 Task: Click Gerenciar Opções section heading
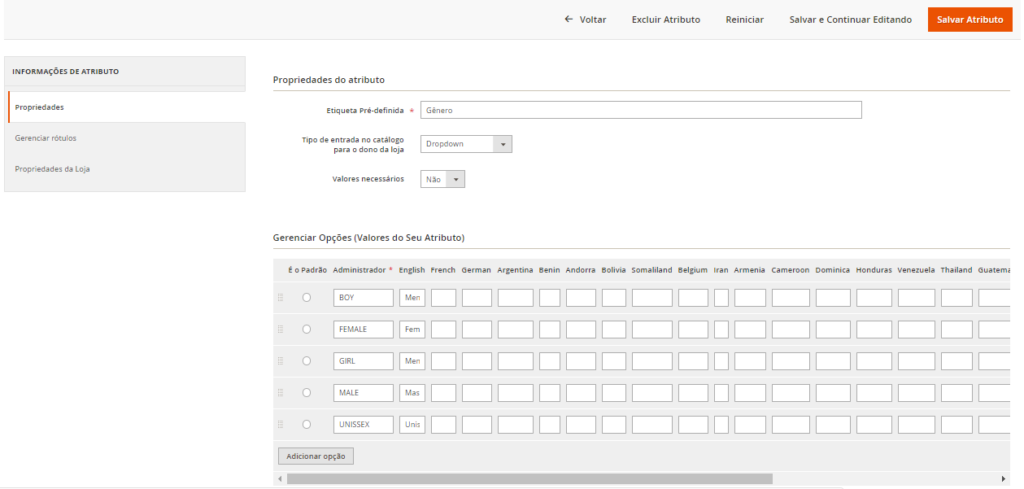(368, 238)
